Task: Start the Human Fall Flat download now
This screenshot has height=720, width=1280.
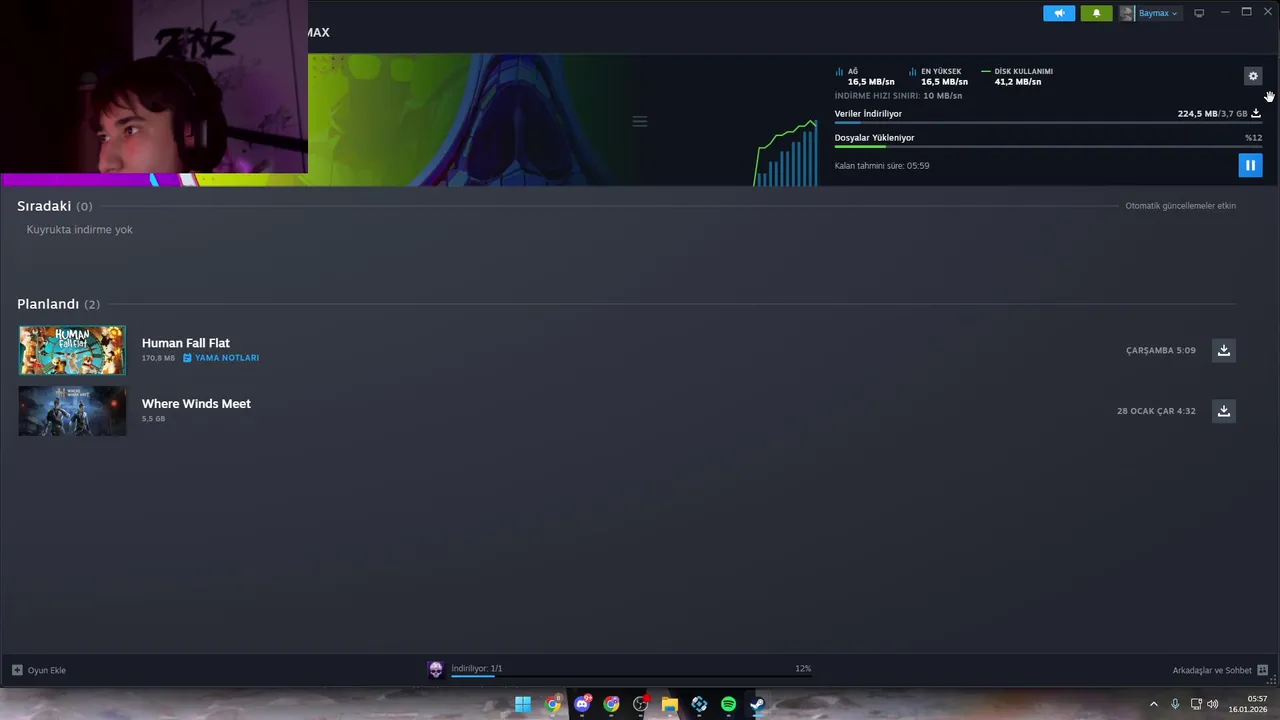Action: 1223,350
